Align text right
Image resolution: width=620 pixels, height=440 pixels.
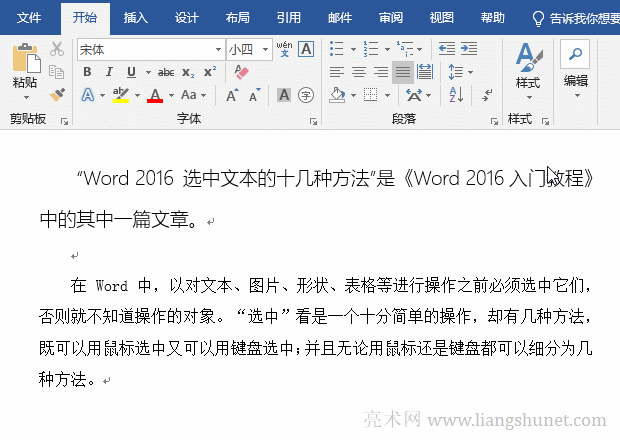[x=381, y=72]
